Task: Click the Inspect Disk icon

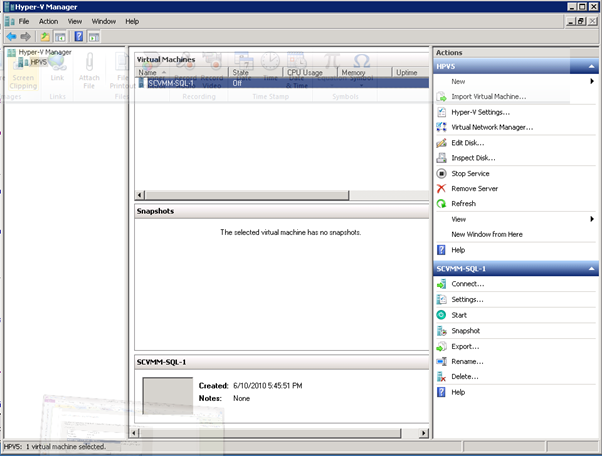Action: click(x=442, y=158)
